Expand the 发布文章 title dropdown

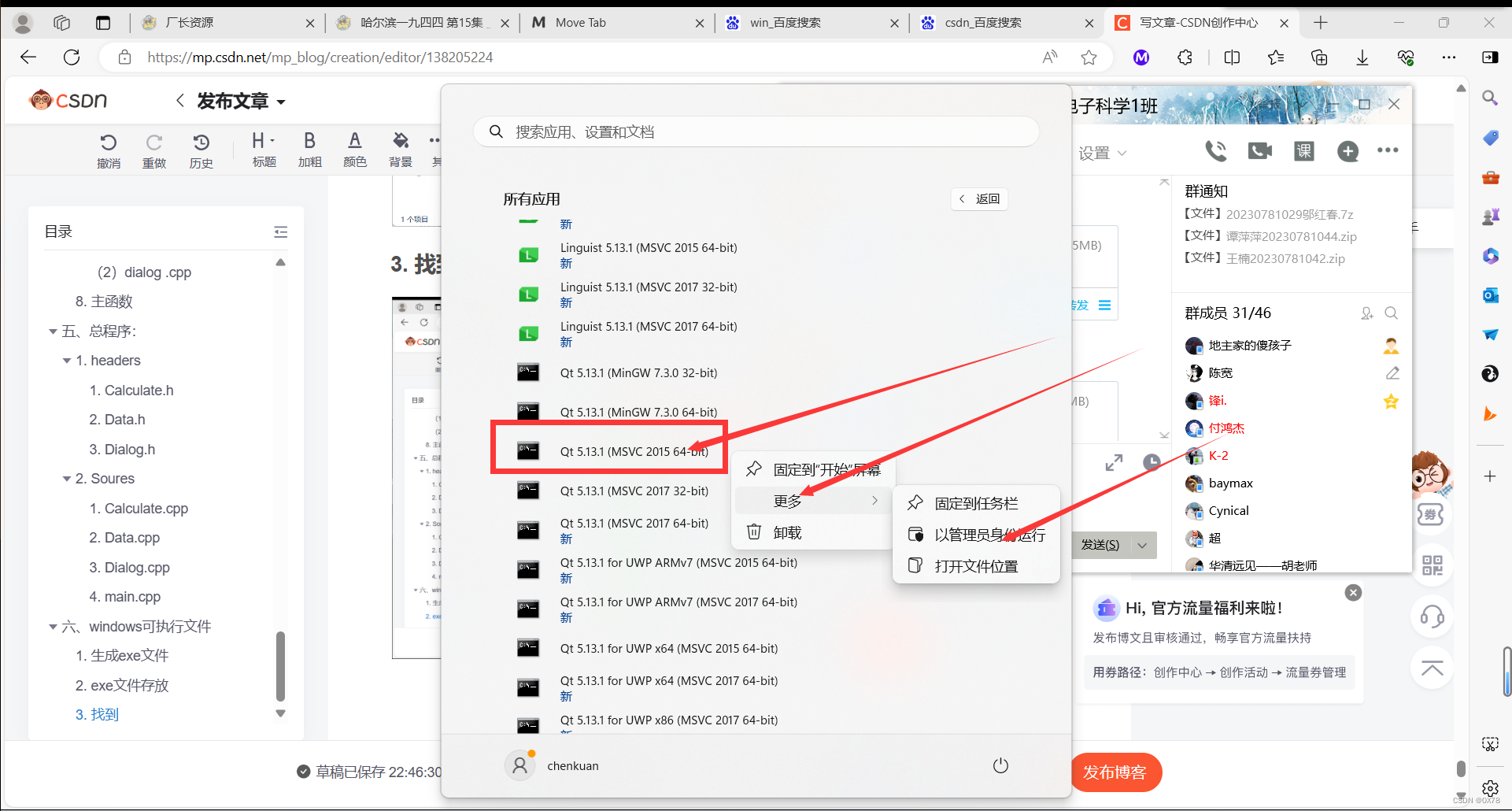coord(281,102)
